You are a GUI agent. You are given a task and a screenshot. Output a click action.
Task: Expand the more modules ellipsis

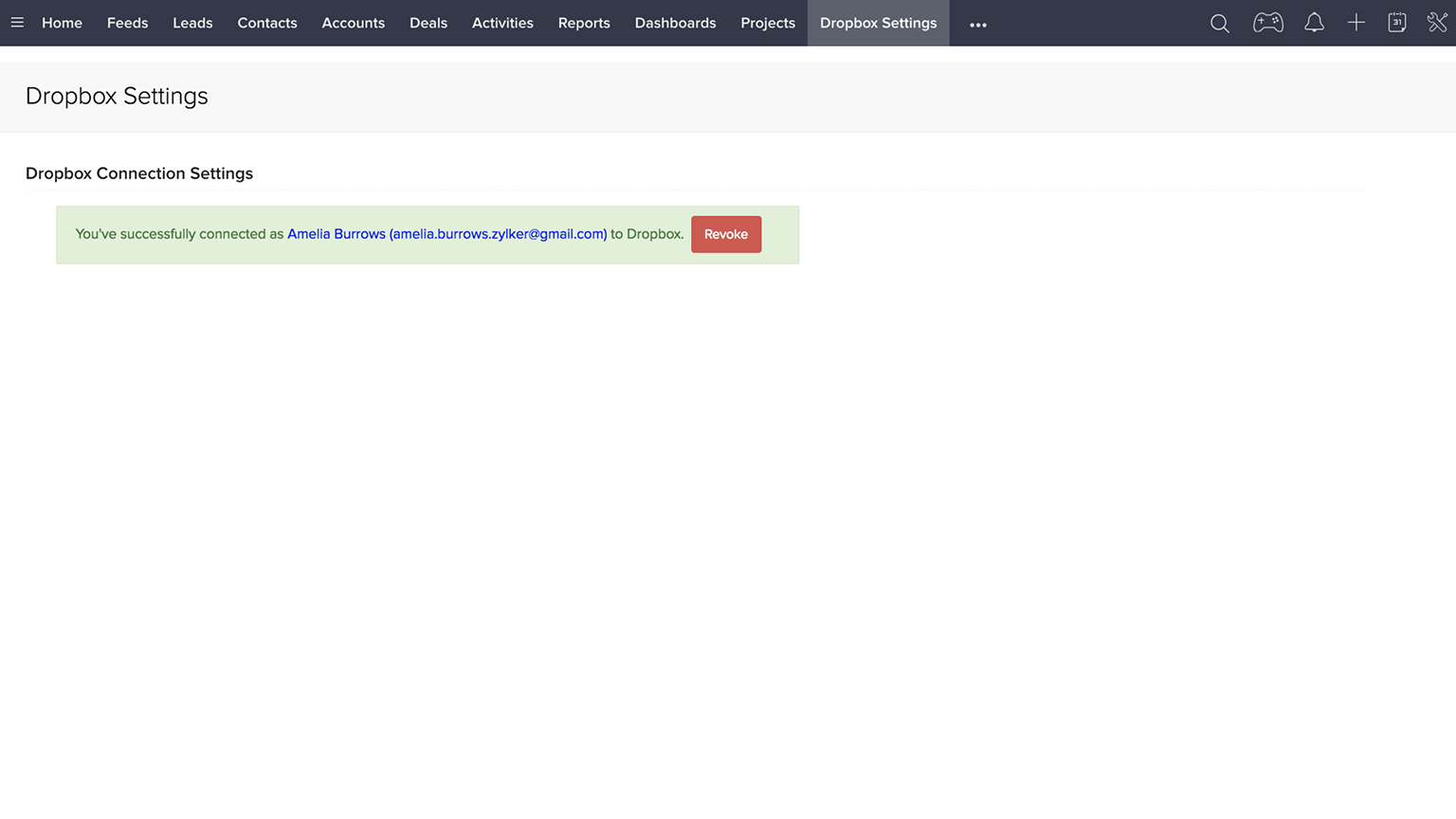tap(978, 25)
